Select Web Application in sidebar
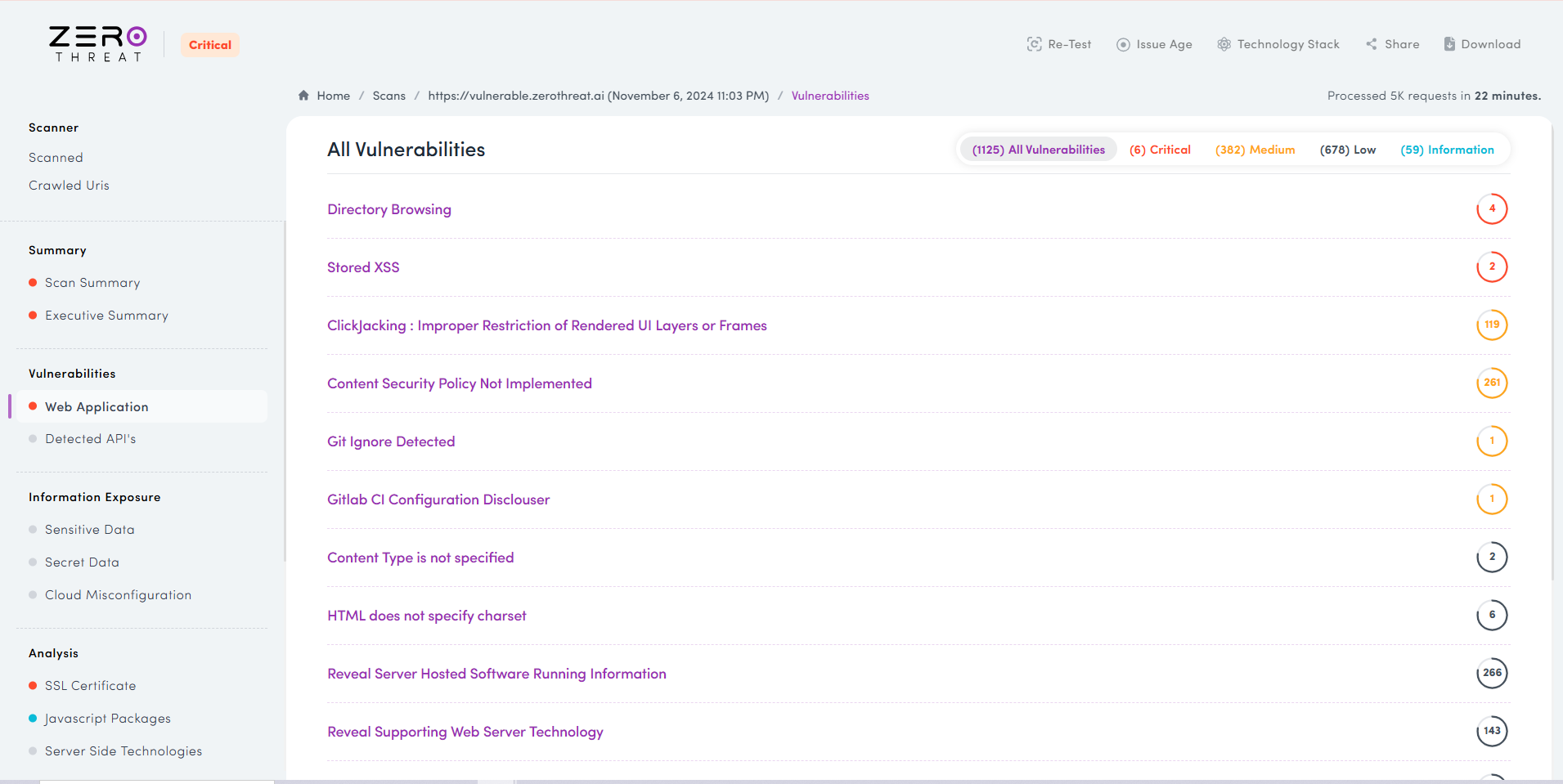 pos(142,406)
